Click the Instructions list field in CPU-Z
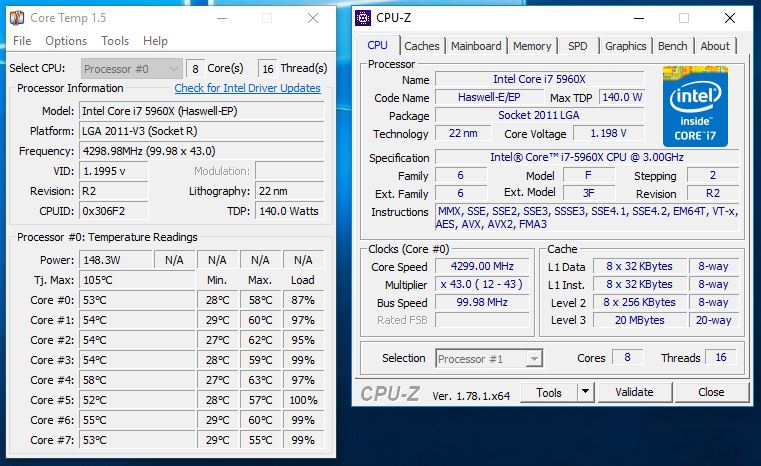 coord(587,217)
